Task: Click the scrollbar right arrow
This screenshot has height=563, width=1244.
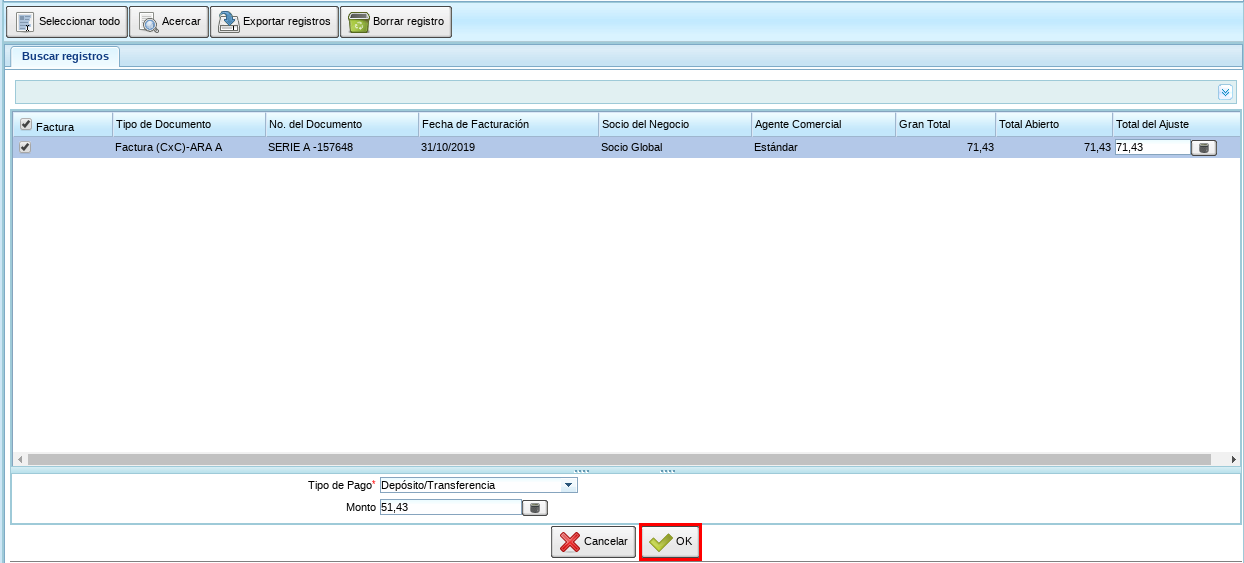Action: (1233, 459)
